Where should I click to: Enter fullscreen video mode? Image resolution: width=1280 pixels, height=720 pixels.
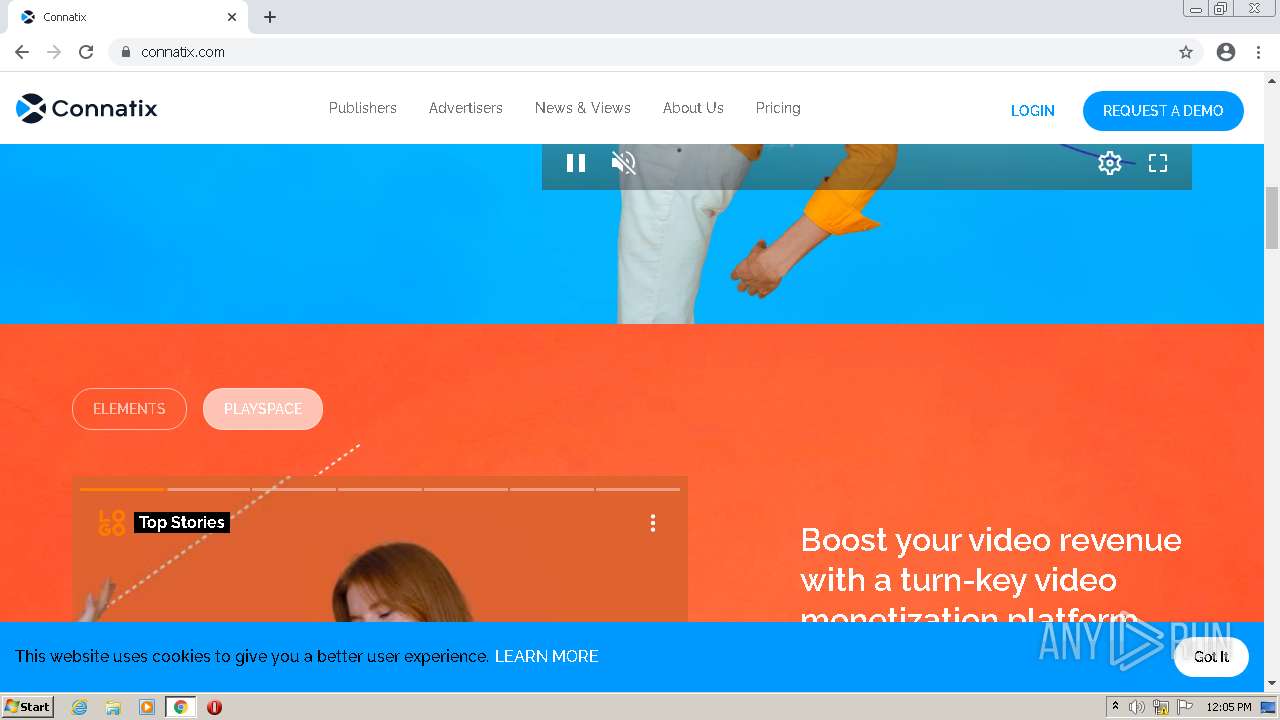[x=1158, y=163]
